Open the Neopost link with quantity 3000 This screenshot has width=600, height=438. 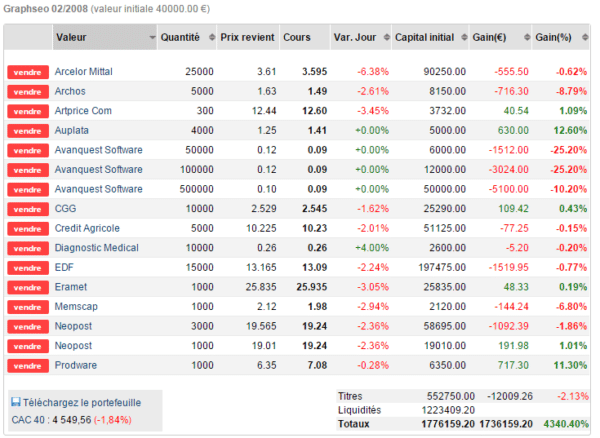pos(73,326)
